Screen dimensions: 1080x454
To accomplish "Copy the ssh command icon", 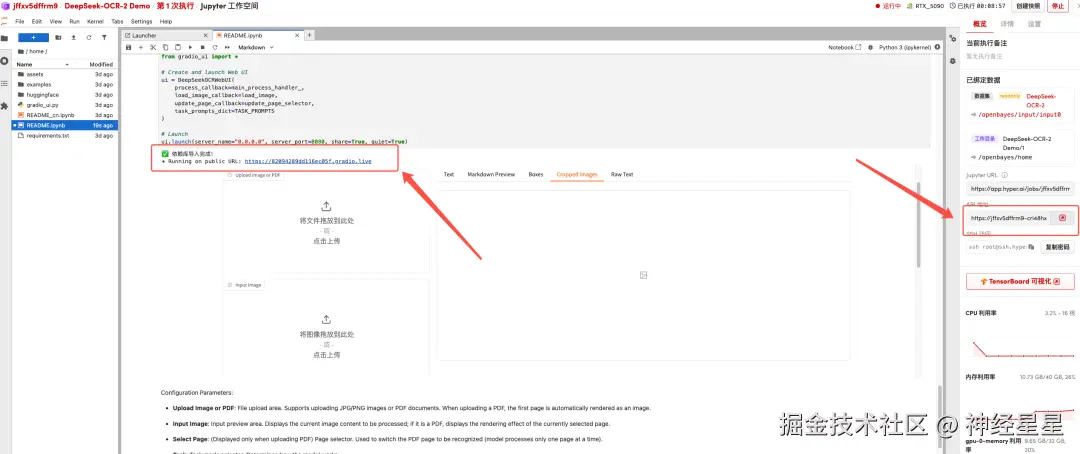I will [1031, 247].
